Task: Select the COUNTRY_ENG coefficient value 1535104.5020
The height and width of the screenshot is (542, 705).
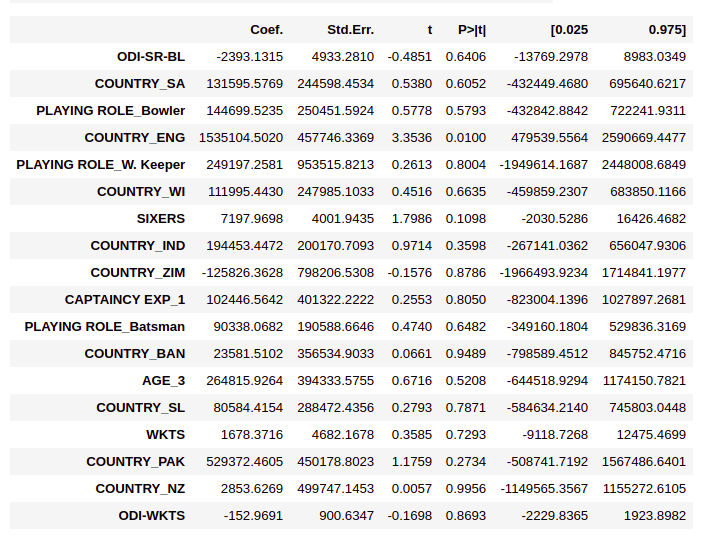Action: [x=241, y=138]
